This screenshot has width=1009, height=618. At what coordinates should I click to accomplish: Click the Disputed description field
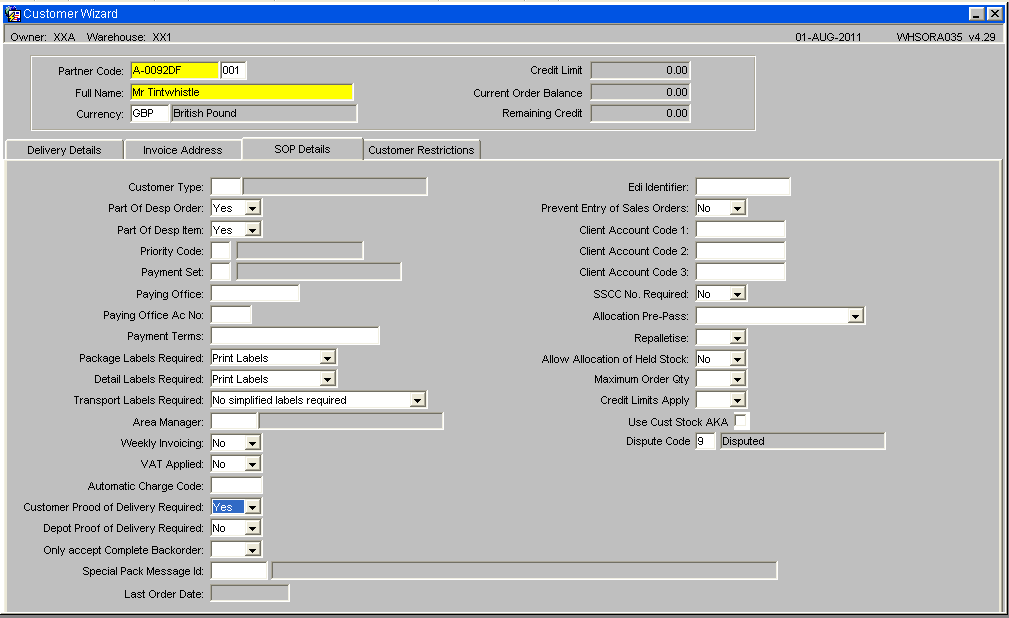pyautogui.click(x=802, y=441)
